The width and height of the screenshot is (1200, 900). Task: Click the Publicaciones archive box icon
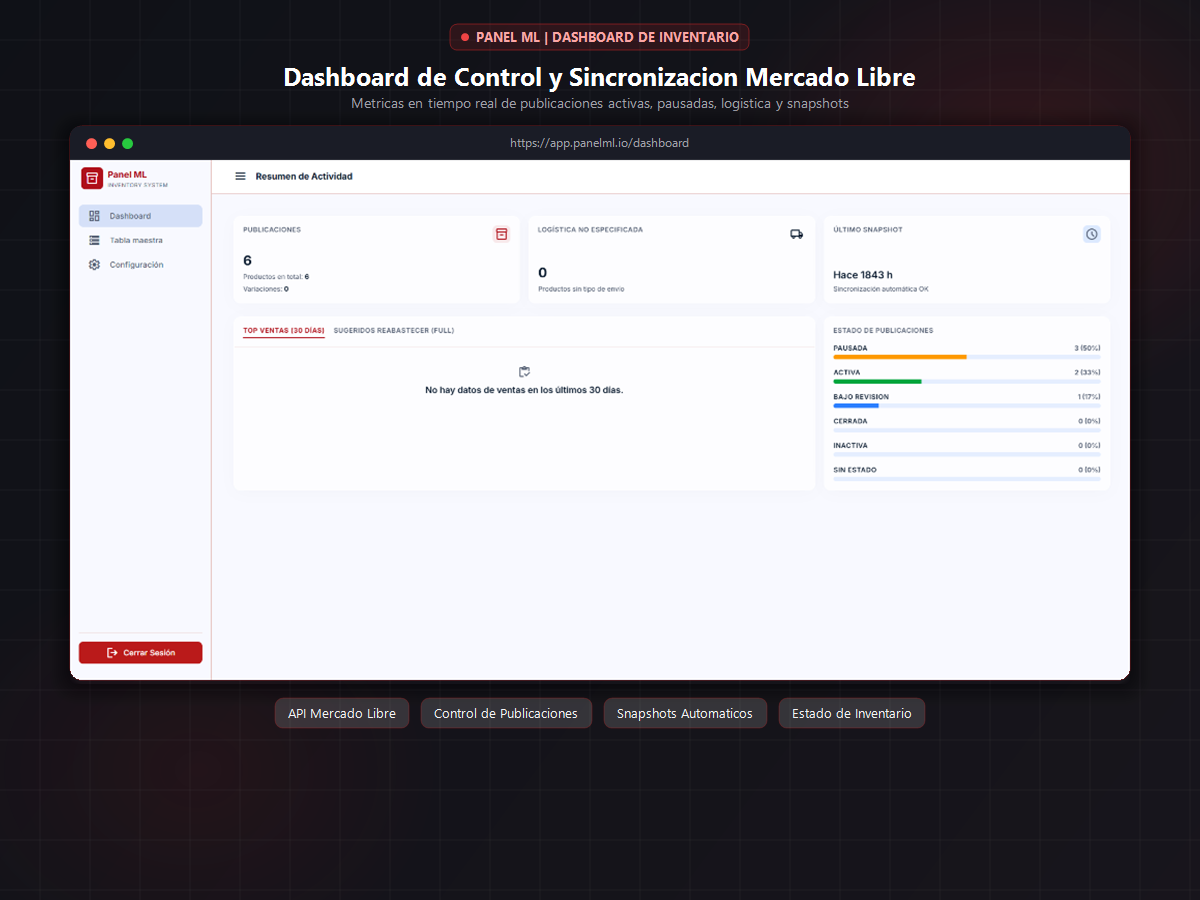(x=502, y=234)
